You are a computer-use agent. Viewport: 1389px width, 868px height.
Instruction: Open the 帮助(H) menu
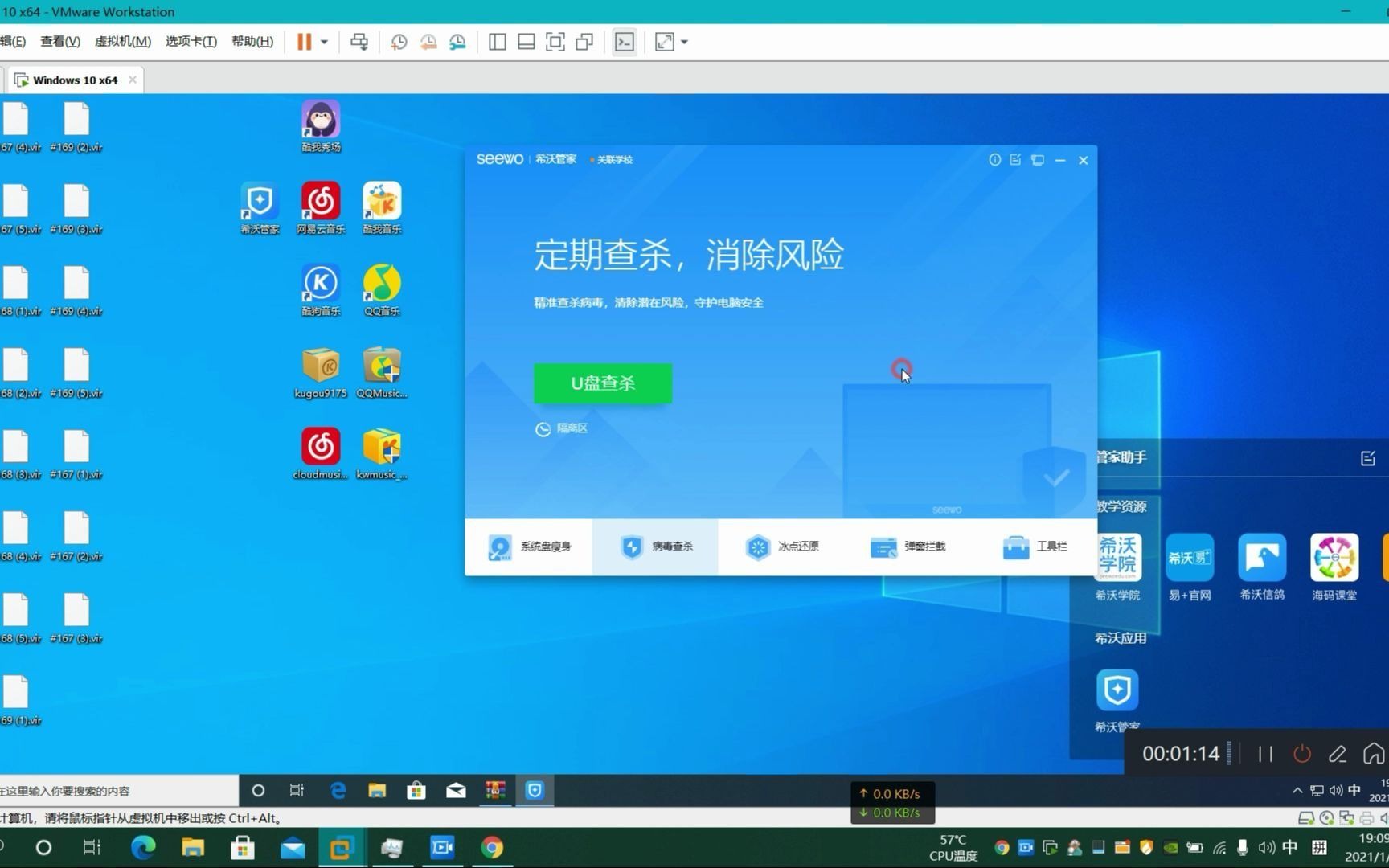[x=252, y=41]
